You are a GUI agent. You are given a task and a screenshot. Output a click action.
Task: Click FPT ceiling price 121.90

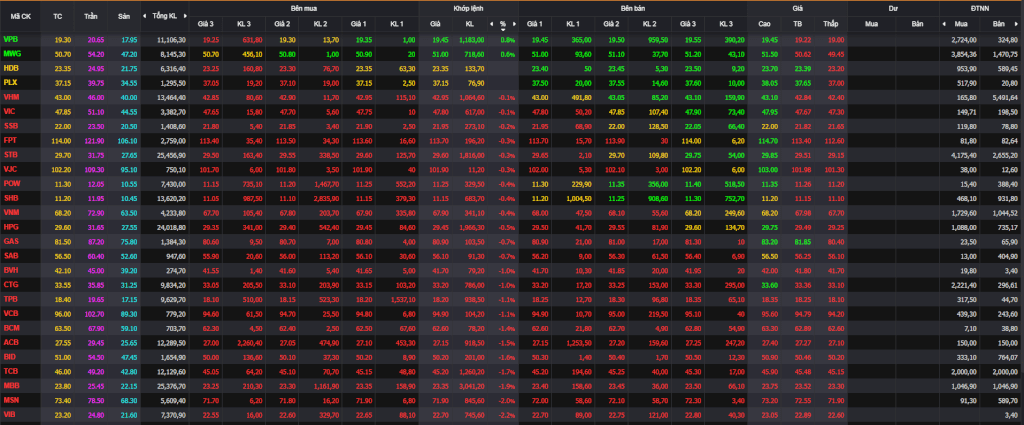[94, 140]
